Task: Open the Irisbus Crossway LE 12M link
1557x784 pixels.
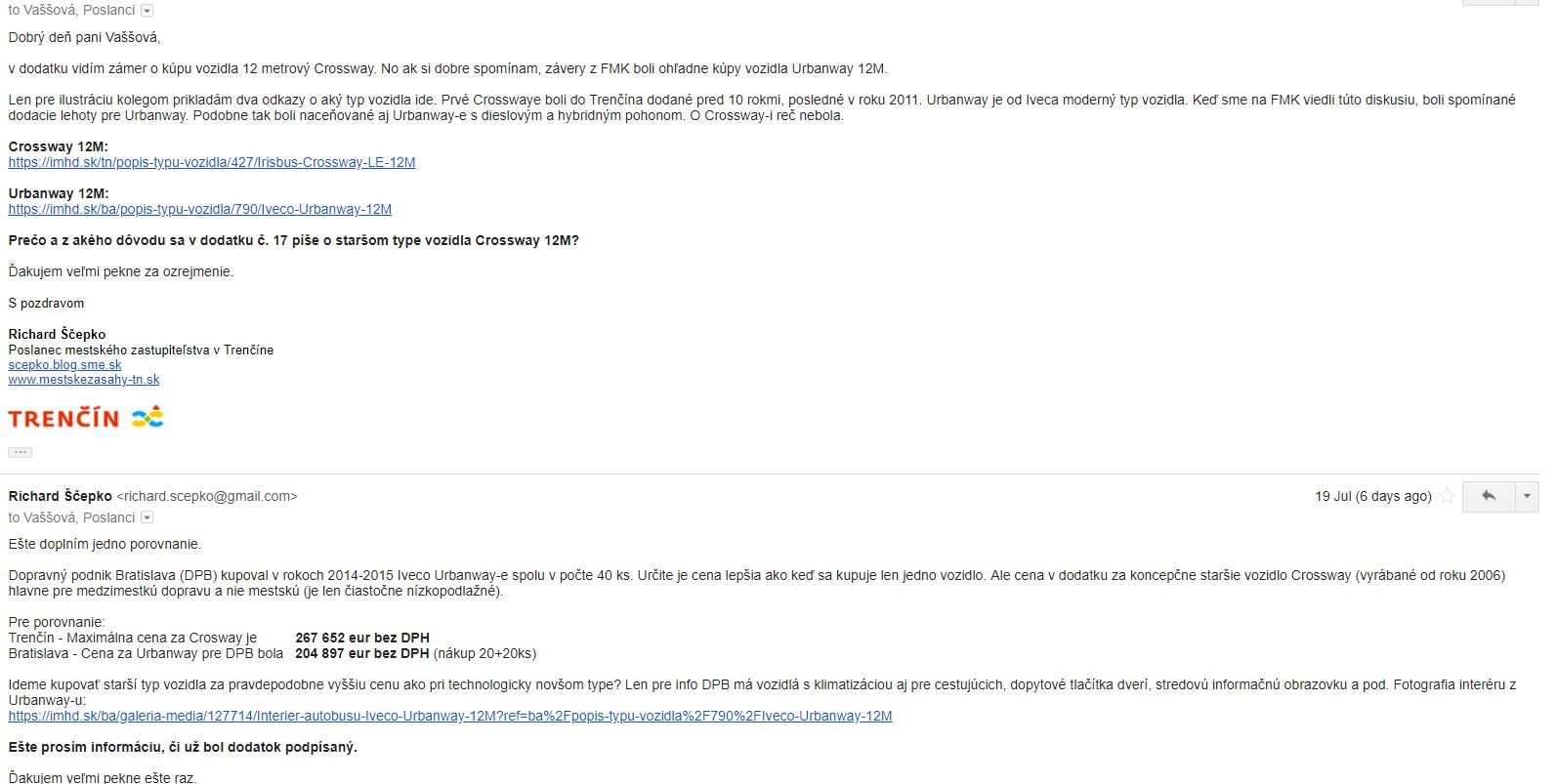Action: point(212,162)
